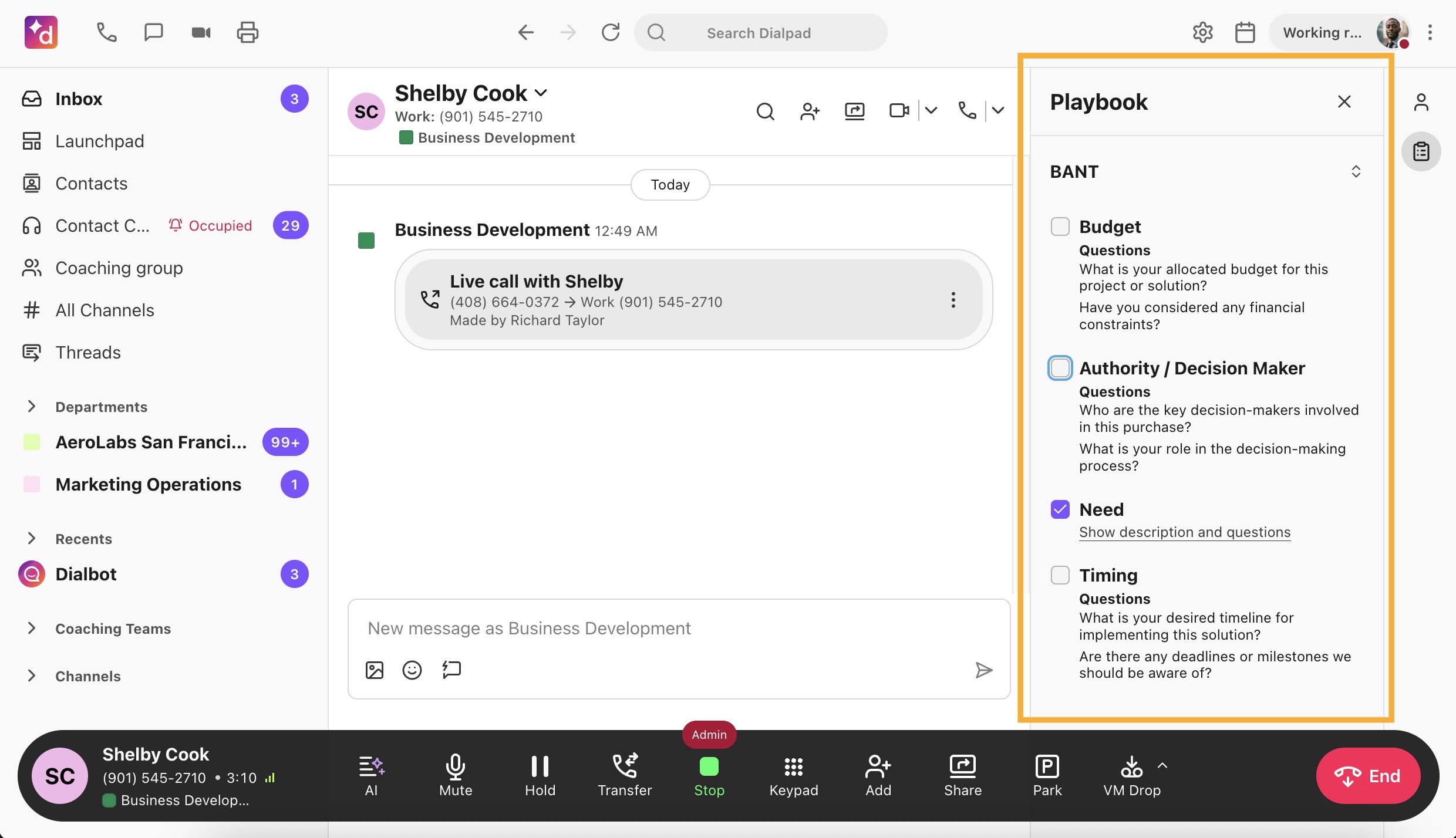
Task: Add a person to Shelby Cook conversation
Action: click(810, 111)
